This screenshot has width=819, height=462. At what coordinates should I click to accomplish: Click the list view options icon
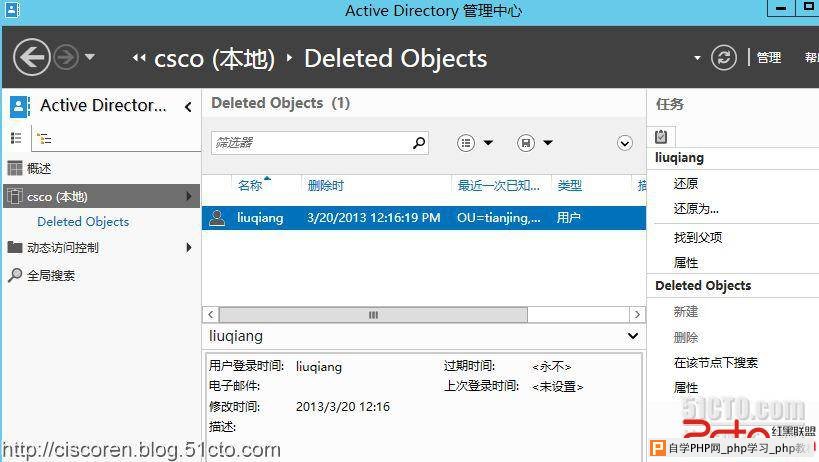tap(466, 143)
